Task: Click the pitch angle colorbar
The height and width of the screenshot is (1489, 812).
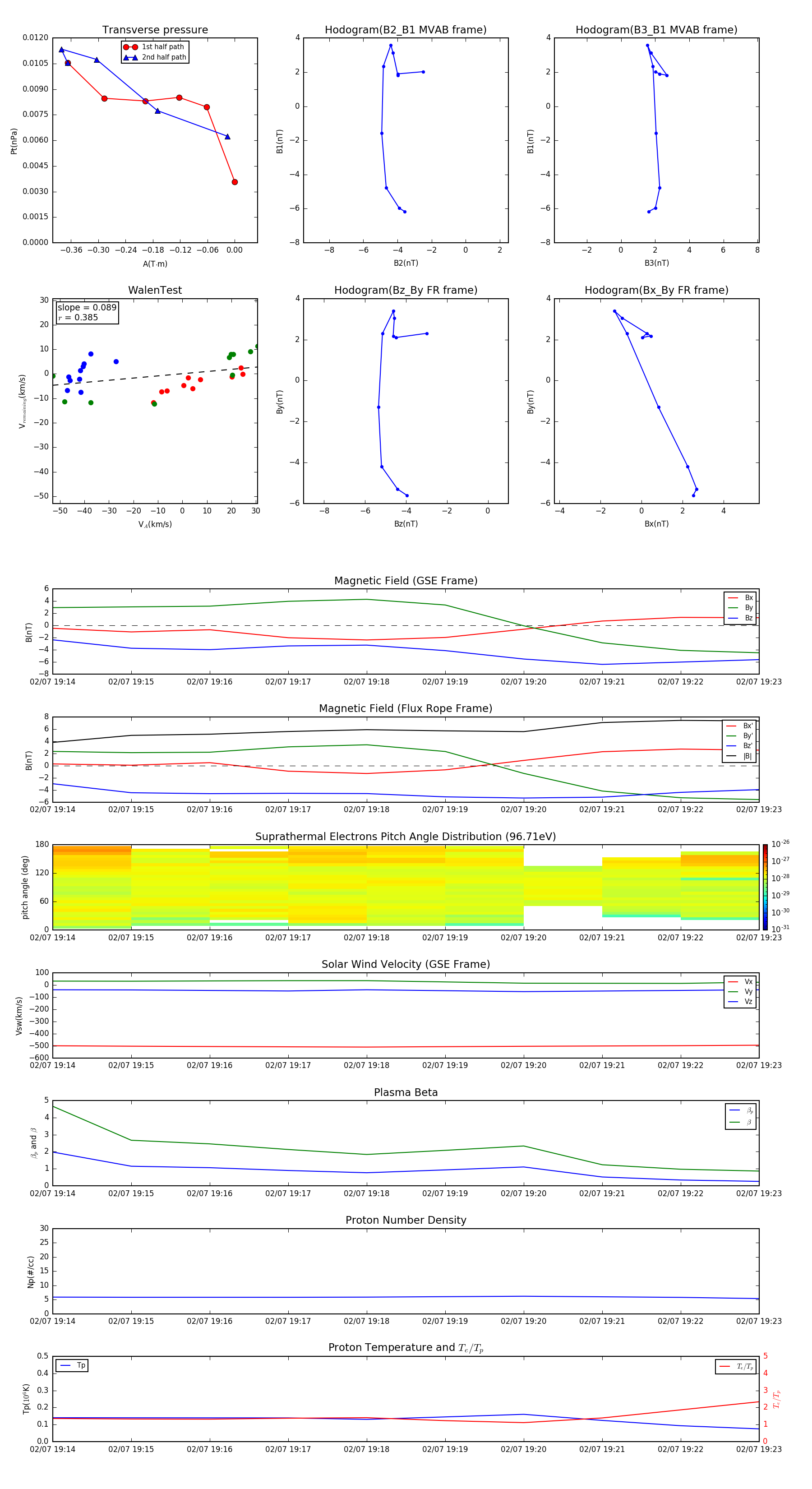Action: tap(765, 887)
